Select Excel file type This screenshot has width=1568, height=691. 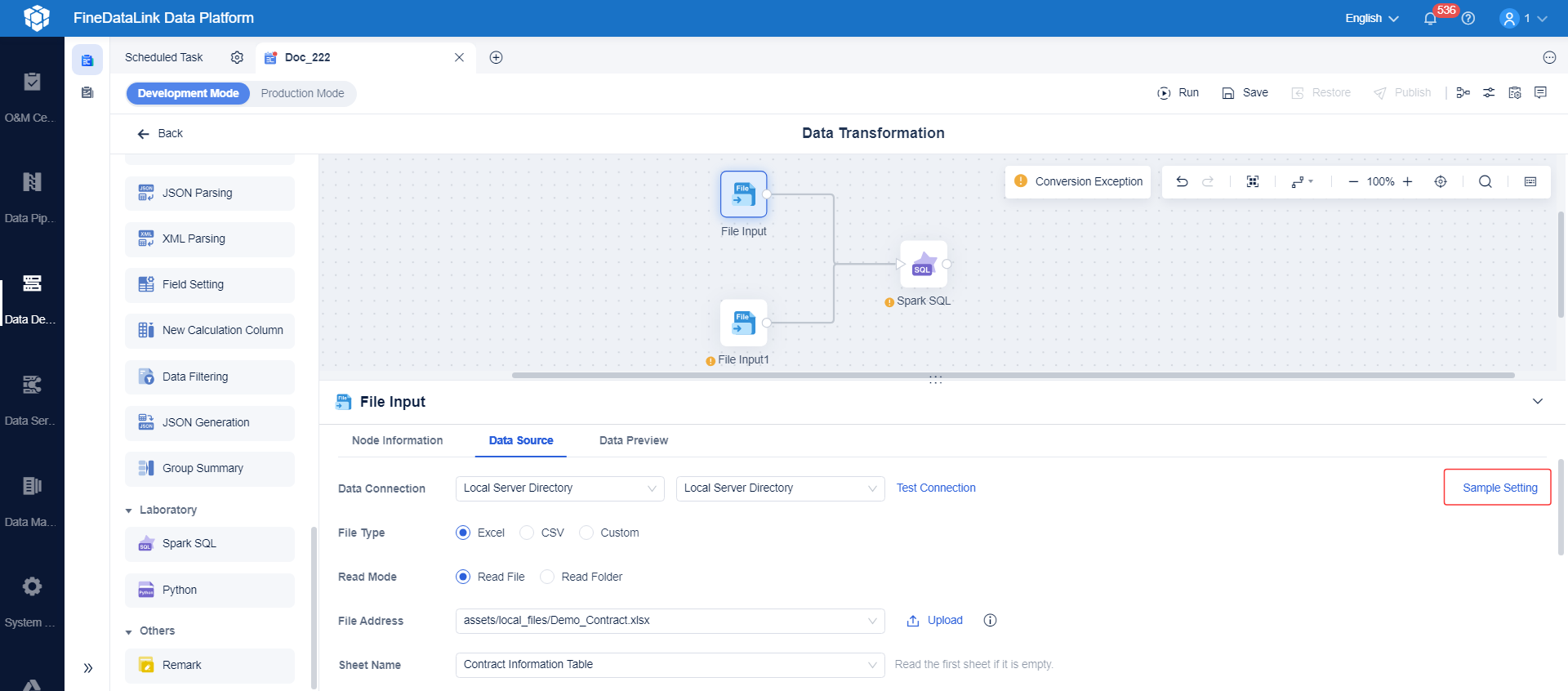coord(463,533)
